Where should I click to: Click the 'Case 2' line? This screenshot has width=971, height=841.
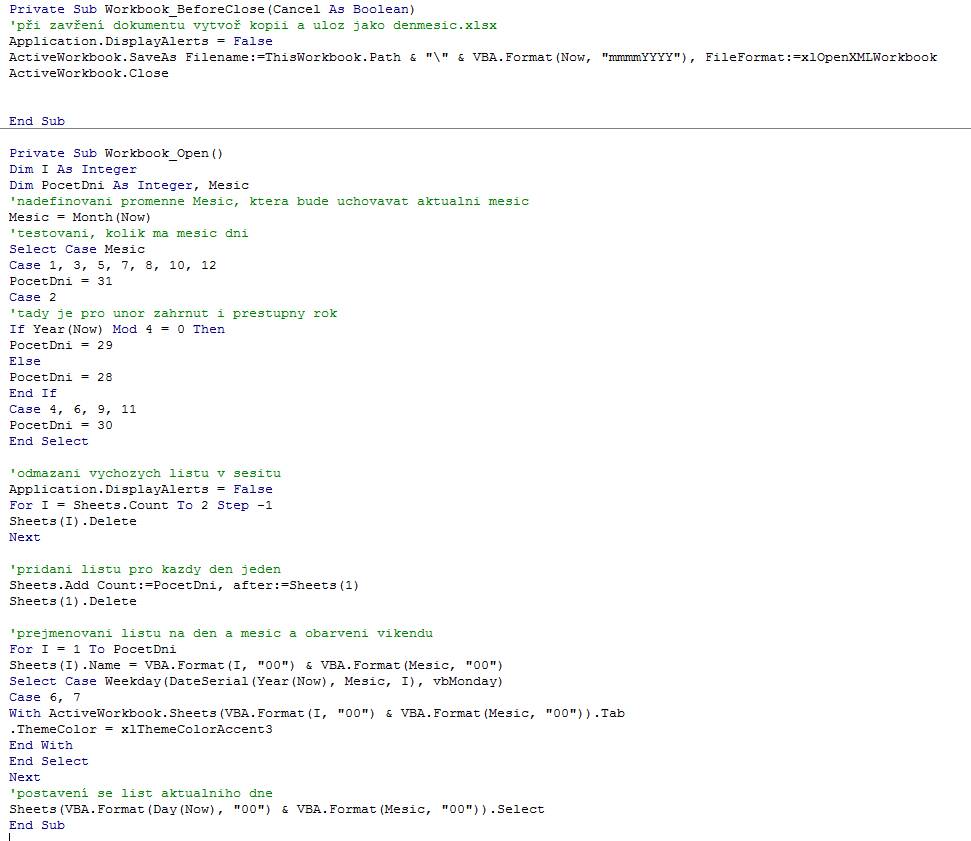(x=33, y=297)
